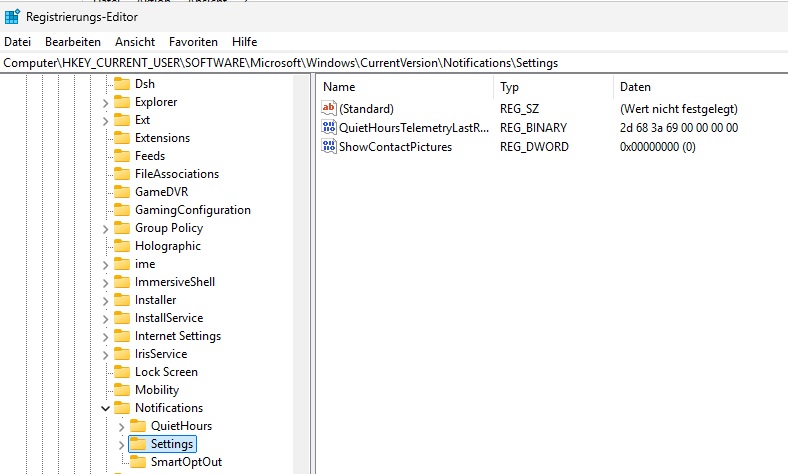Click the data cell 2d 68 3a 69 00 00 00 00
The width and height of the screenshot is (788, 474).
point(679,128)
